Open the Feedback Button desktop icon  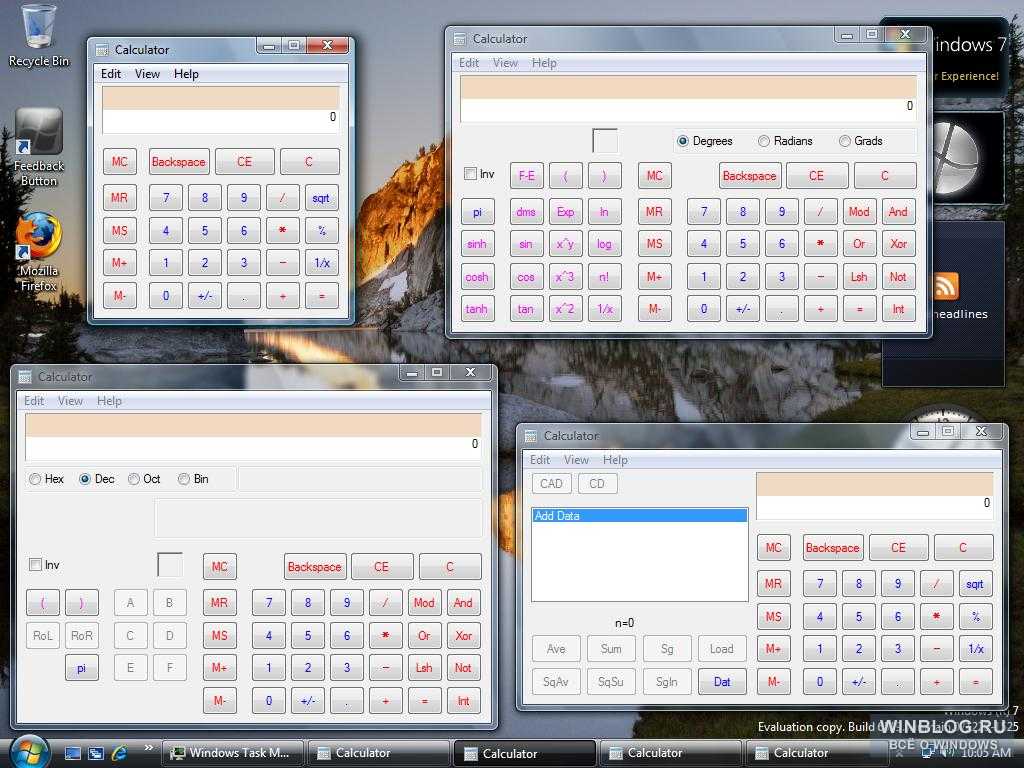tap(39, 147)
